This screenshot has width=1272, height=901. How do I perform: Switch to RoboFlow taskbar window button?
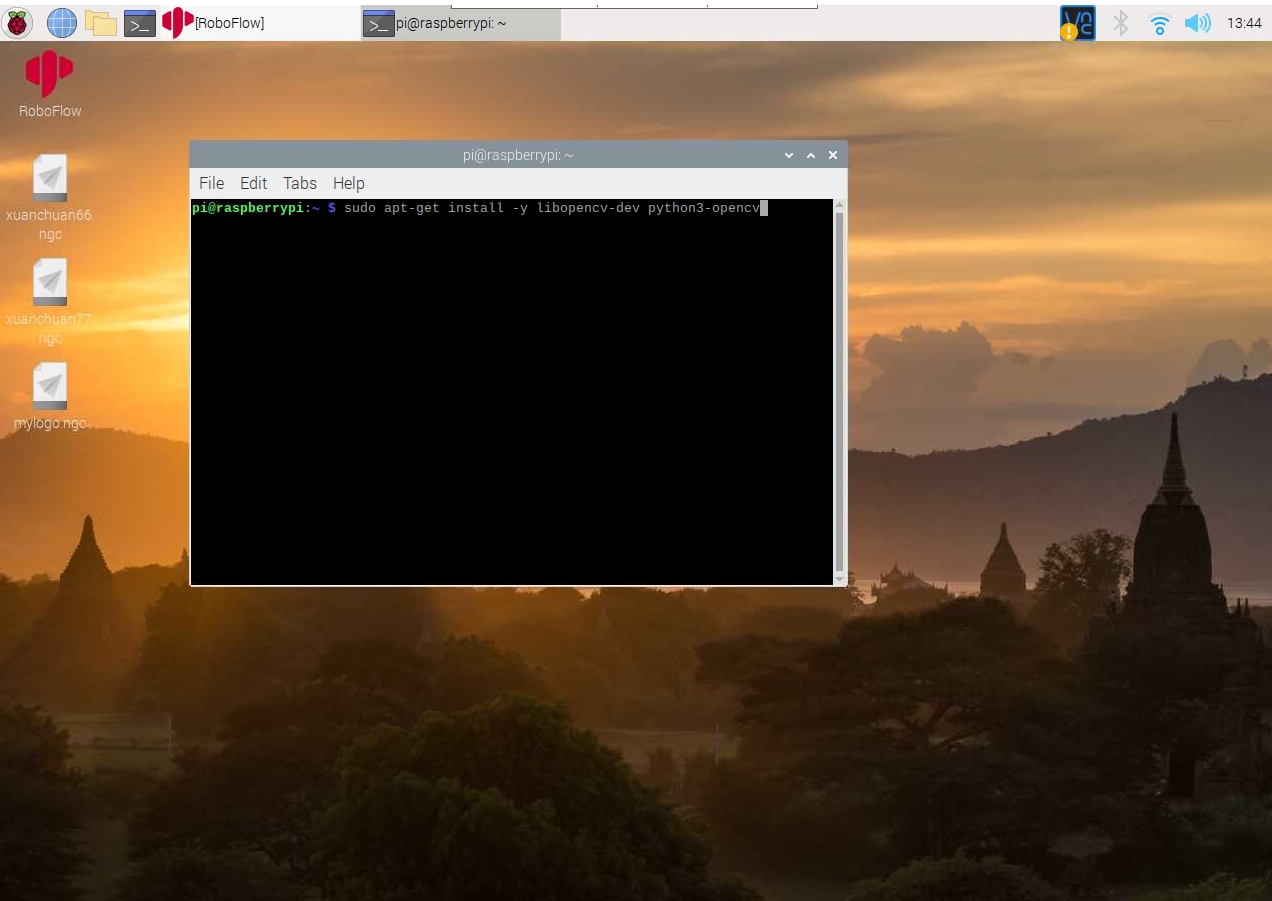click(x=215, y=22)
